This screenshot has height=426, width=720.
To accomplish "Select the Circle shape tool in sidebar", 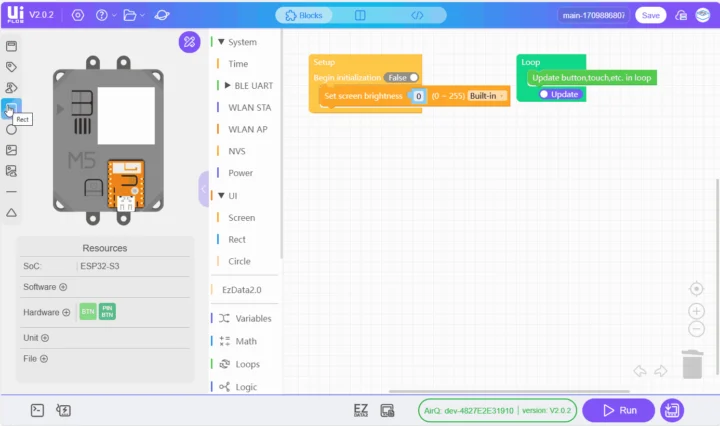I will point(11,129).
